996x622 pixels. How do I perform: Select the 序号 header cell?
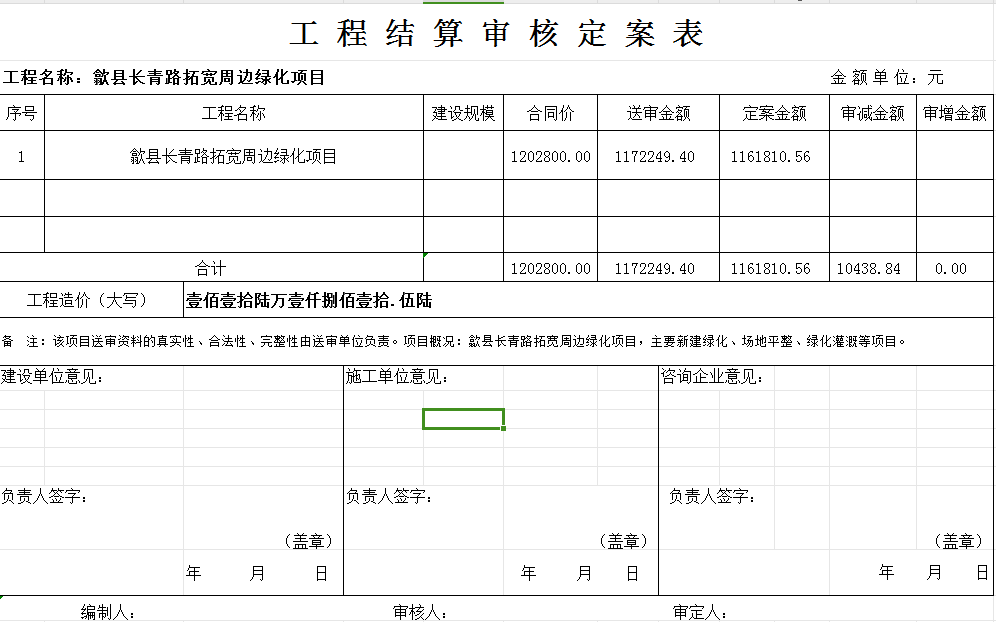[22, 113]
